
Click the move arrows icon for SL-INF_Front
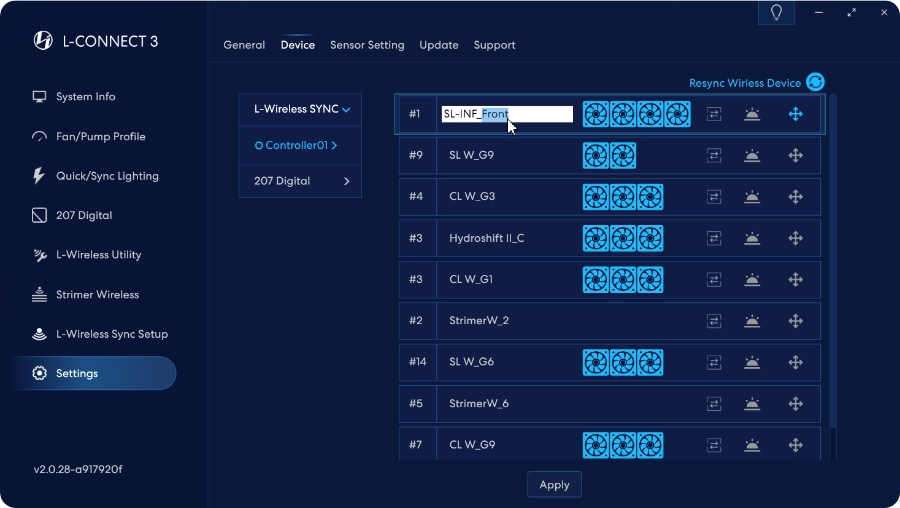[x=796, y=114]
